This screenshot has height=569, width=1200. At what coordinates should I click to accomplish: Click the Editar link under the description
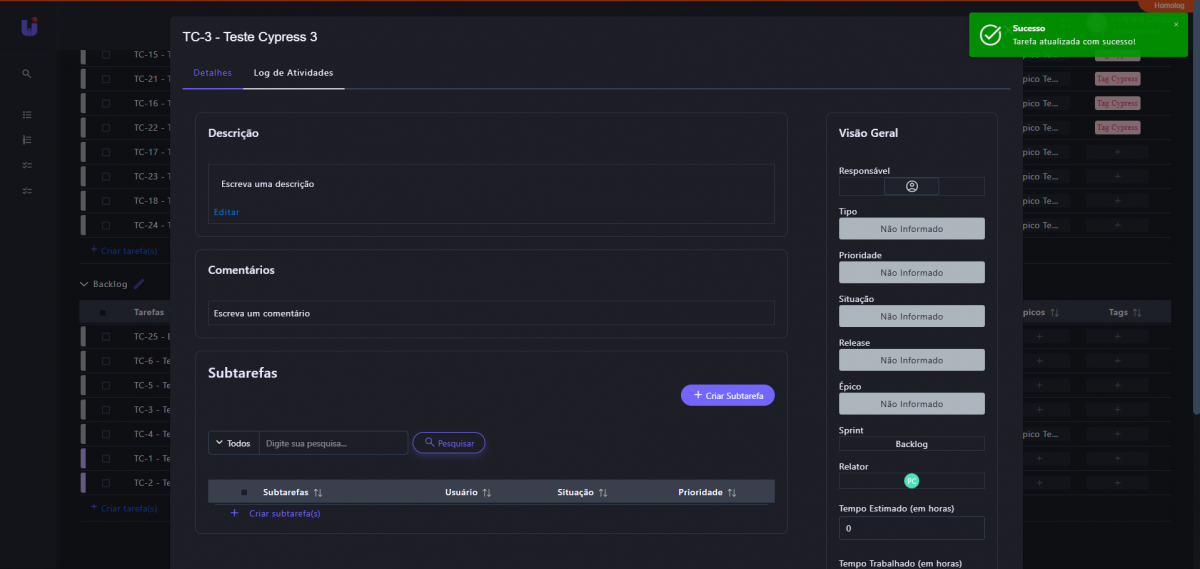point(226,212)
